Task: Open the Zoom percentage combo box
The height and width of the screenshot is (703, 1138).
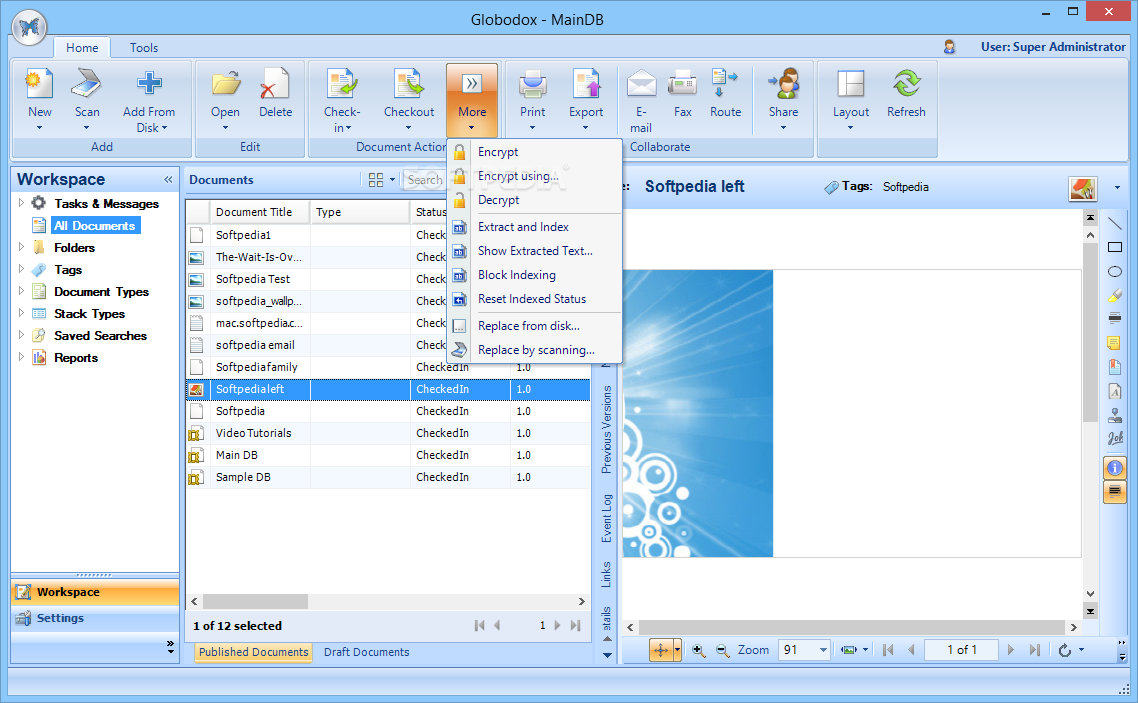Action: pyautogui.click(x=804, y=650)
